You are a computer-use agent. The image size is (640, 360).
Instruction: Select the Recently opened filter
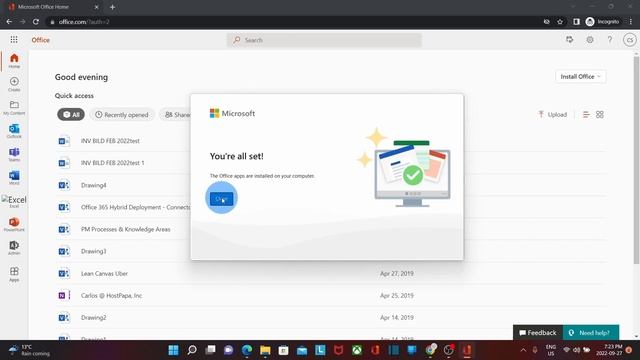coord(122,115)
